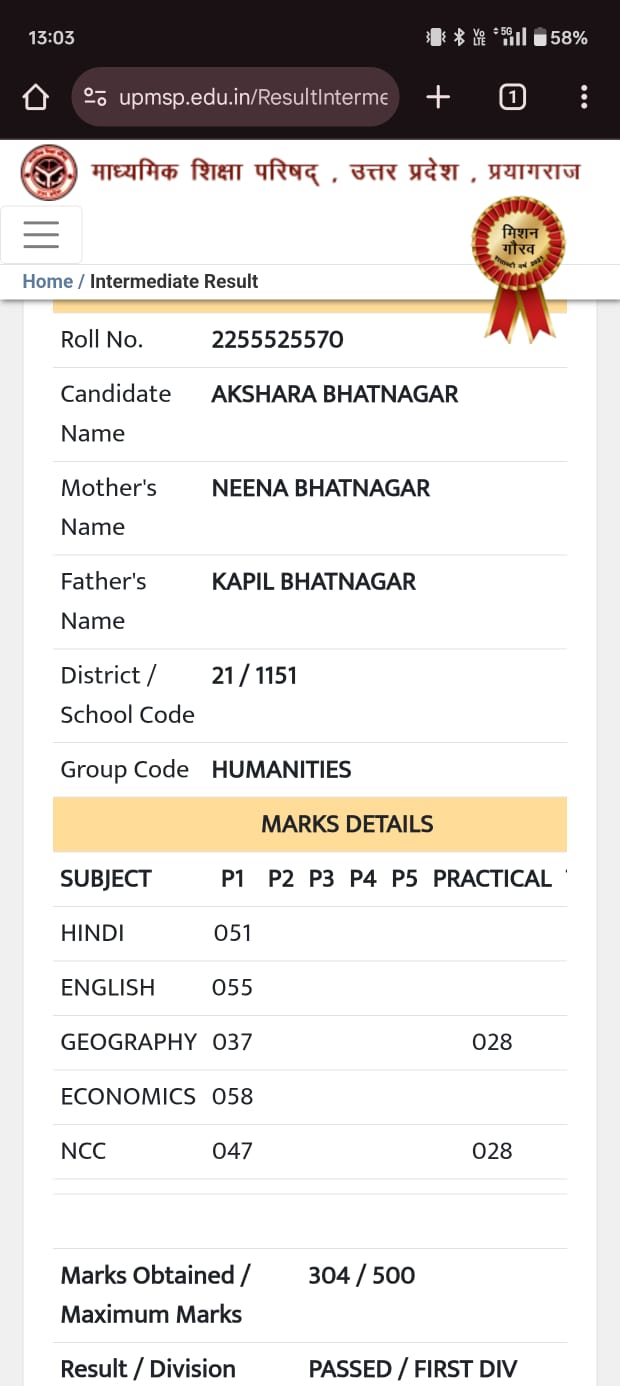Tap the site info icon in address bar

coord(96,97)
